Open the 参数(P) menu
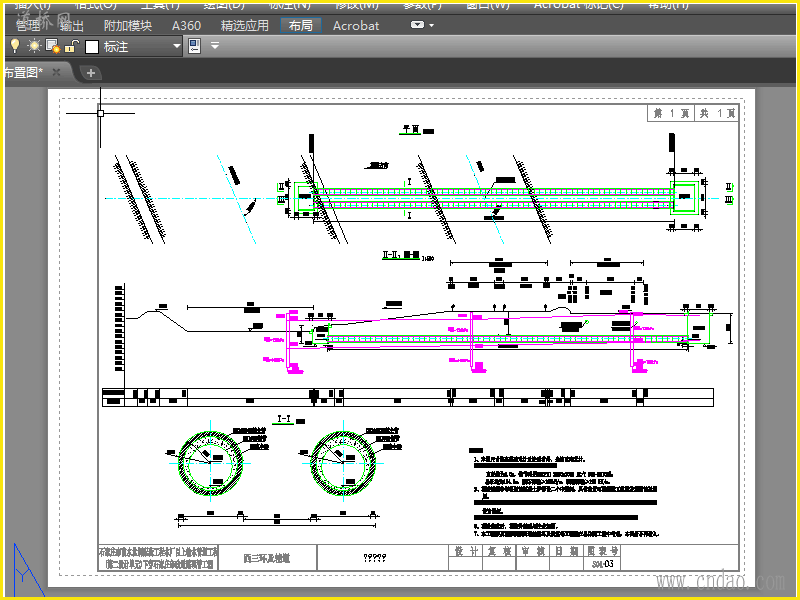The height and width of the screenshot is (600, 800). point(422,5)
